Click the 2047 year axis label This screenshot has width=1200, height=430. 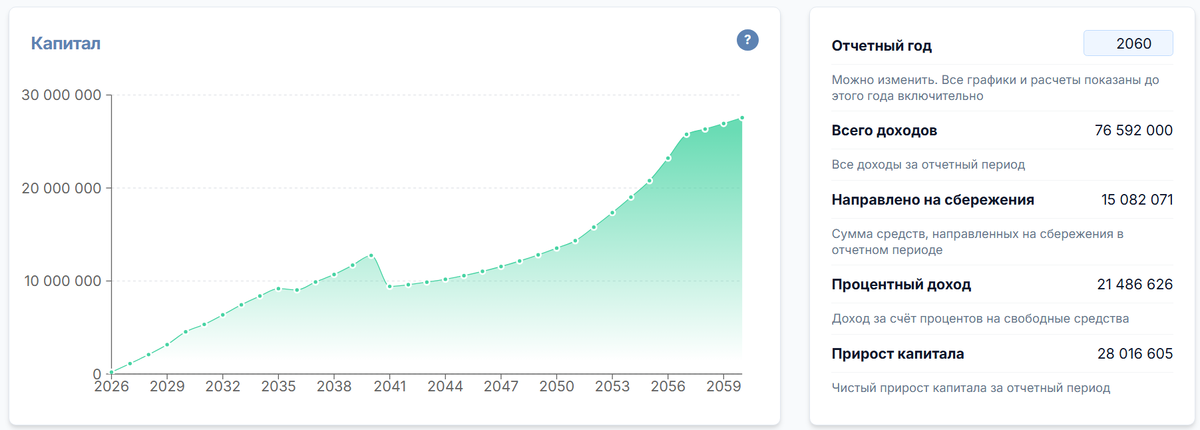pyautogui.click(x=501, y=387)
